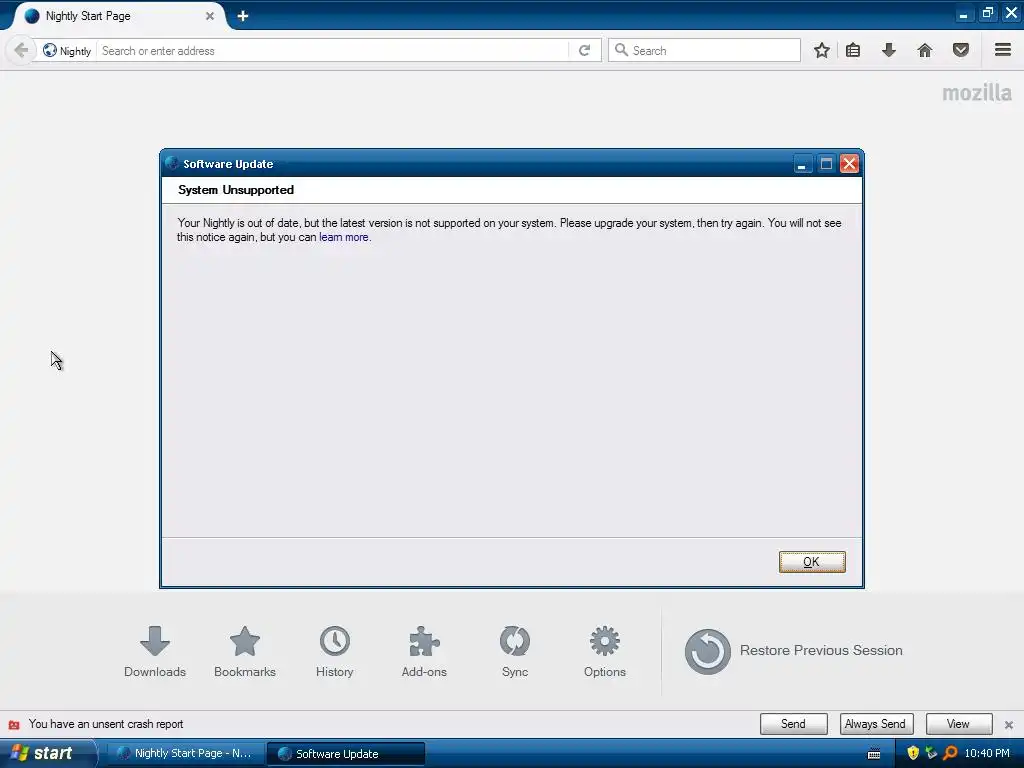
Task: Choose Always Send for crash reports
Action: (x=875, y=724)
